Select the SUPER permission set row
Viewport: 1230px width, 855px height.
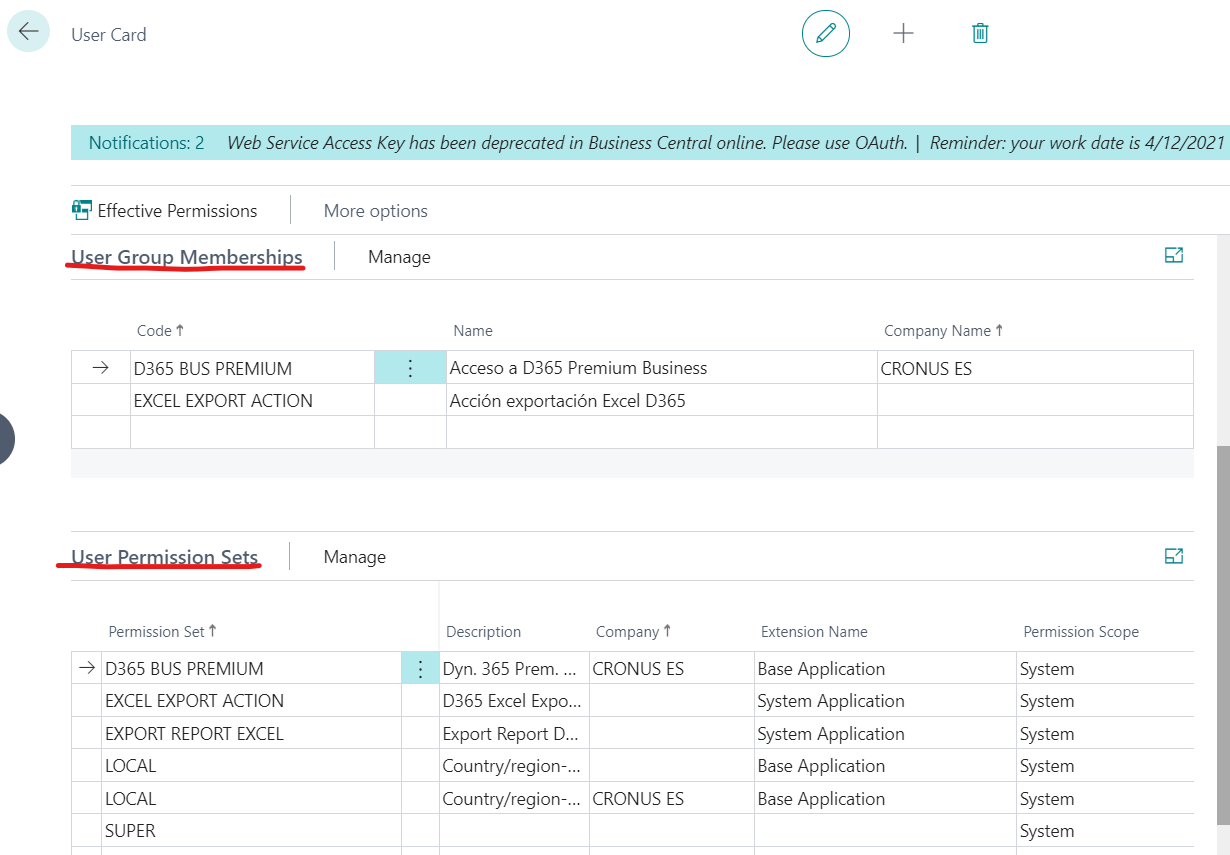coord(251,831)
